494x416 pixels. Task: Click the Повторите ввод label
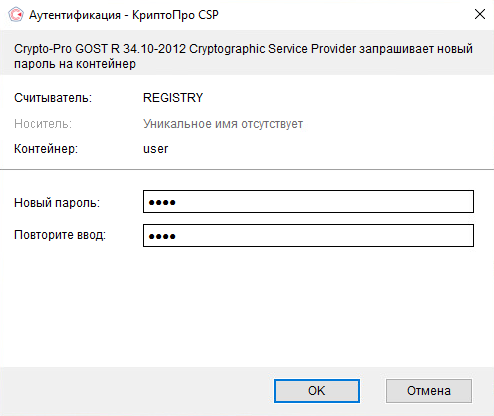pyautogui.click(x=60, y=235)
